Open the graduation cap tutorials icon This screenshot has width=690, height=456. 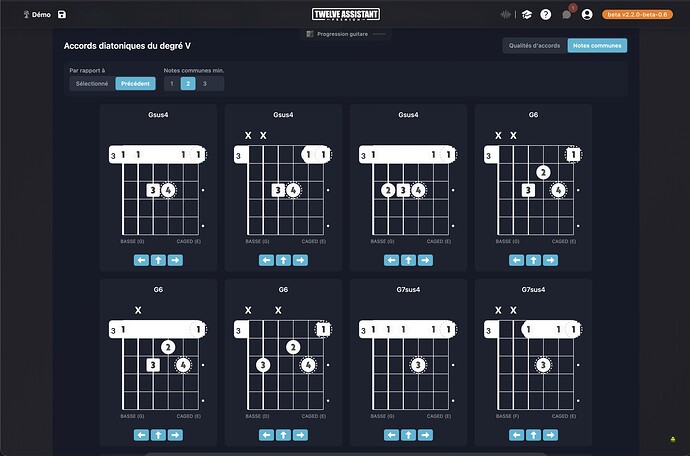tap(527, 15)
